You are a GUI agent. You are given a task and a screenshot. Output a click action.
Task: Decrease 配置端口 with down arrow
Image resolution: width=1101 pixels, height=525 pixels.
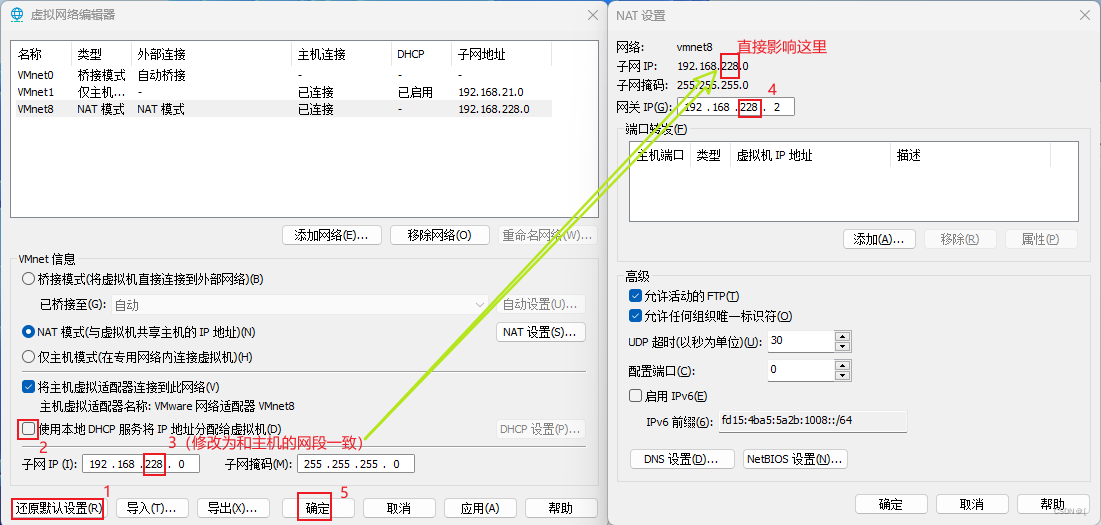843,376
